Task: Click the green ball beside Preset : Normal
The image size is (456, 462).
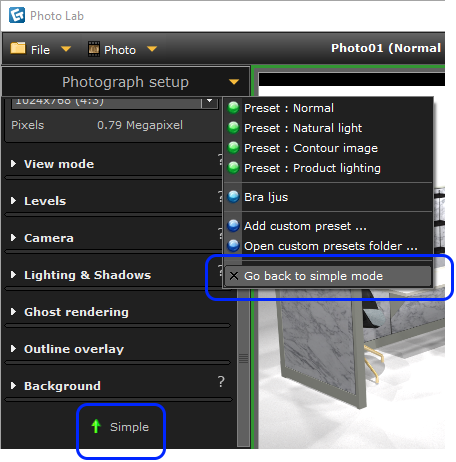Action: tap(233, 108)
